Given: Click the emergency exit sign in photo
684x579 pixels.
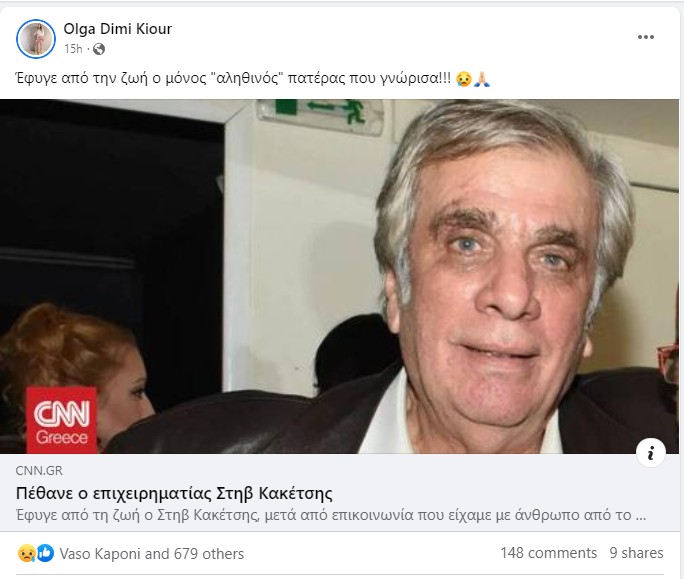Looking at the screenshot, I should tap(321, 114).
